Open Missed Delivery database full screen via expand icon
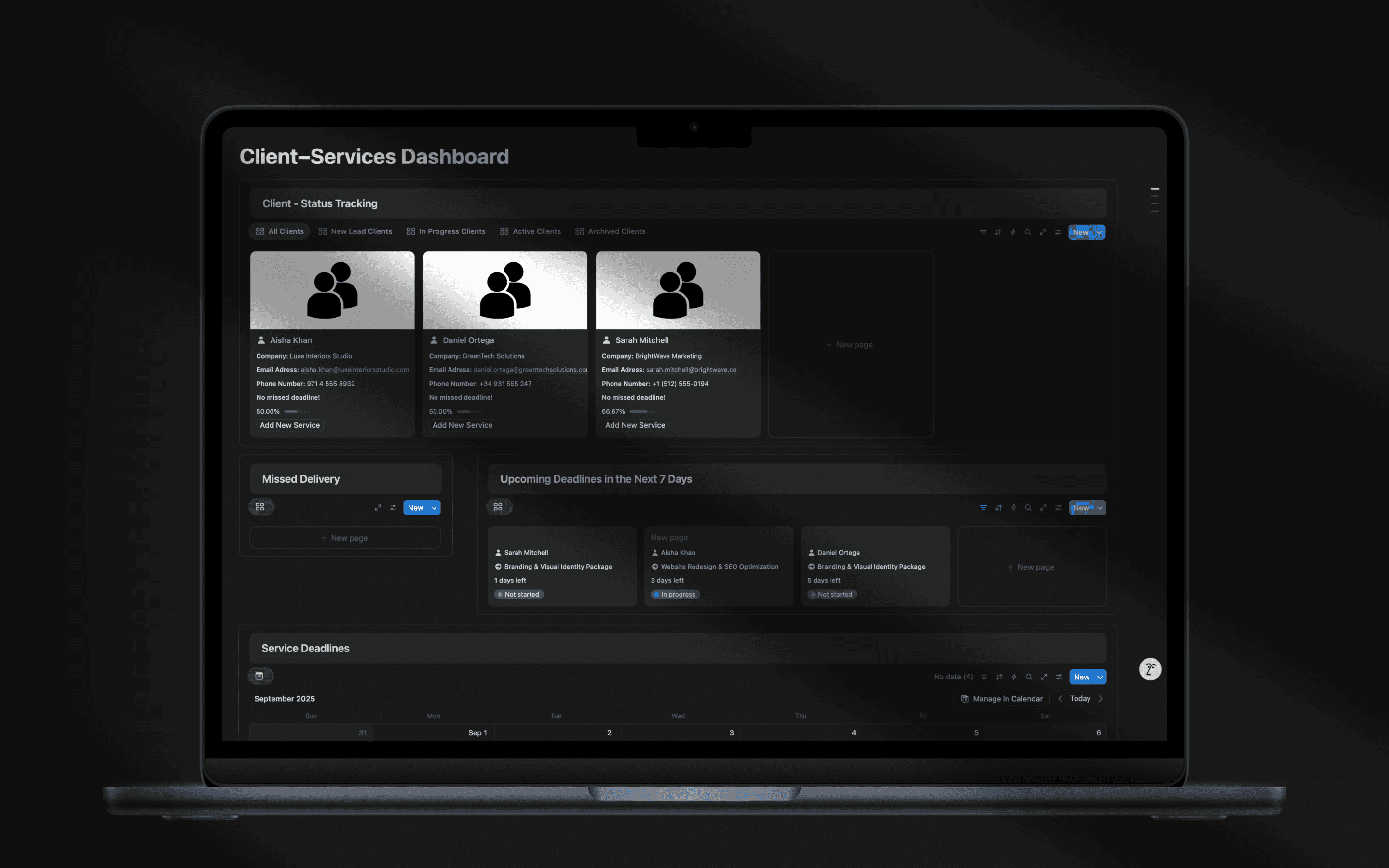The width and height of the screenshot is (1389, 868). click(x=378, y=508)
